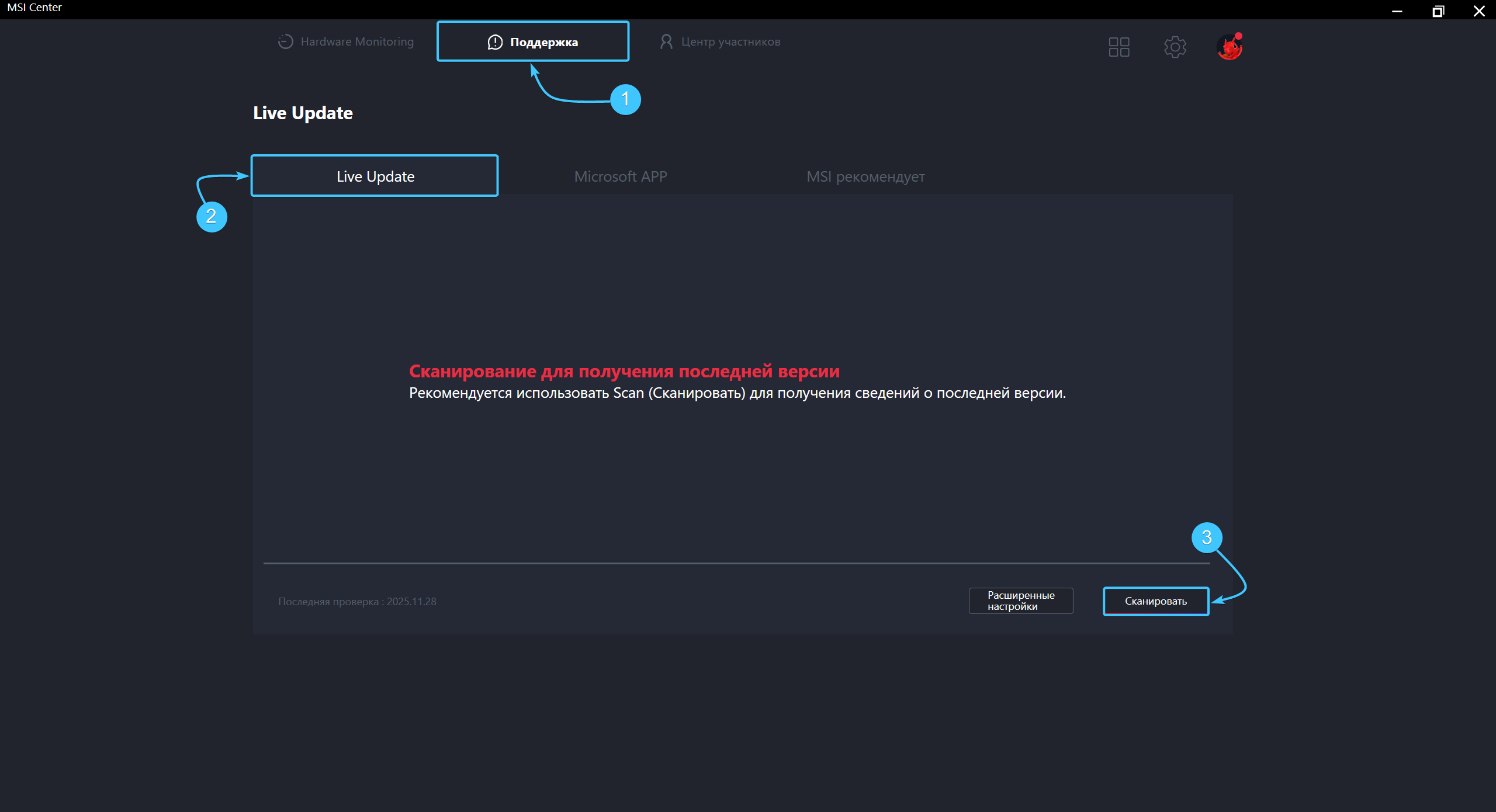The width and height of the screenshot is (1496, 812).
Task: Click the red Сканирование для получения heading
Action: coord(624,371)
